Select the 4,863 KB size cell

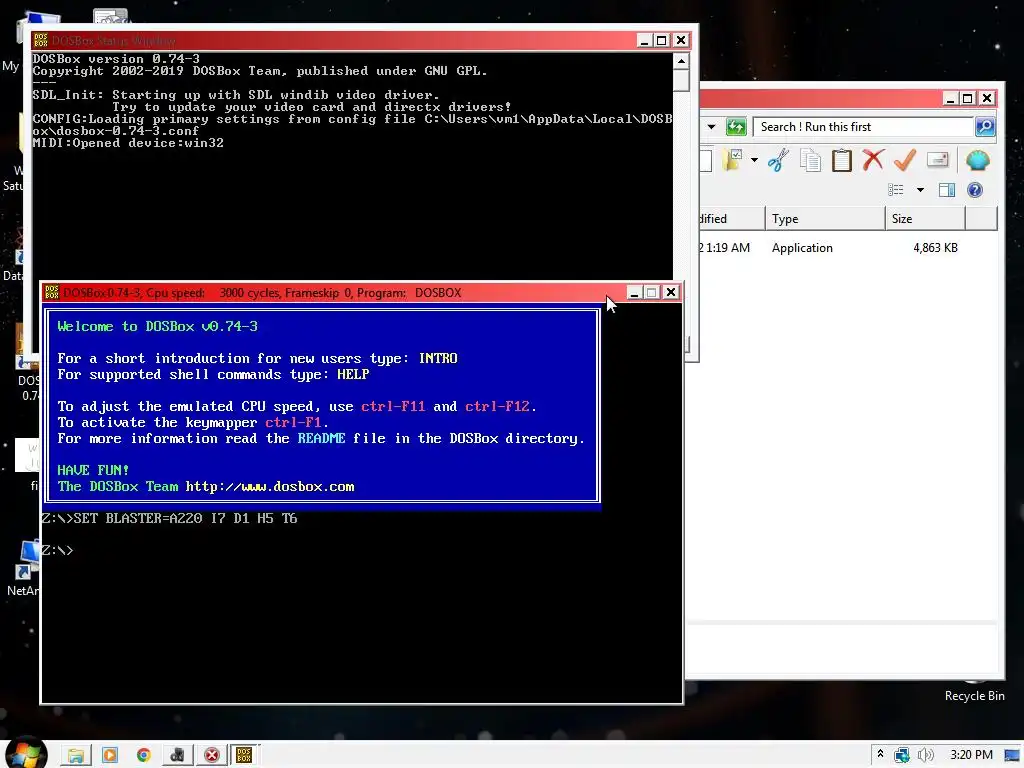(935, 248)
